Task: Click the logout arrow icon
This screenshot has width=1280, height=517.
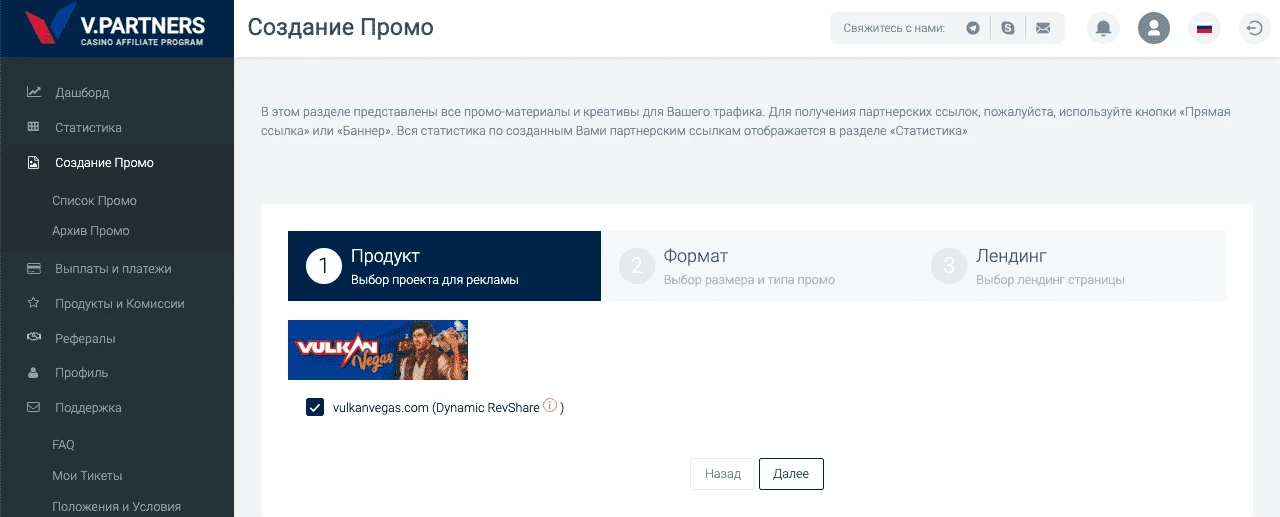Action: [x=1254, y=28]
